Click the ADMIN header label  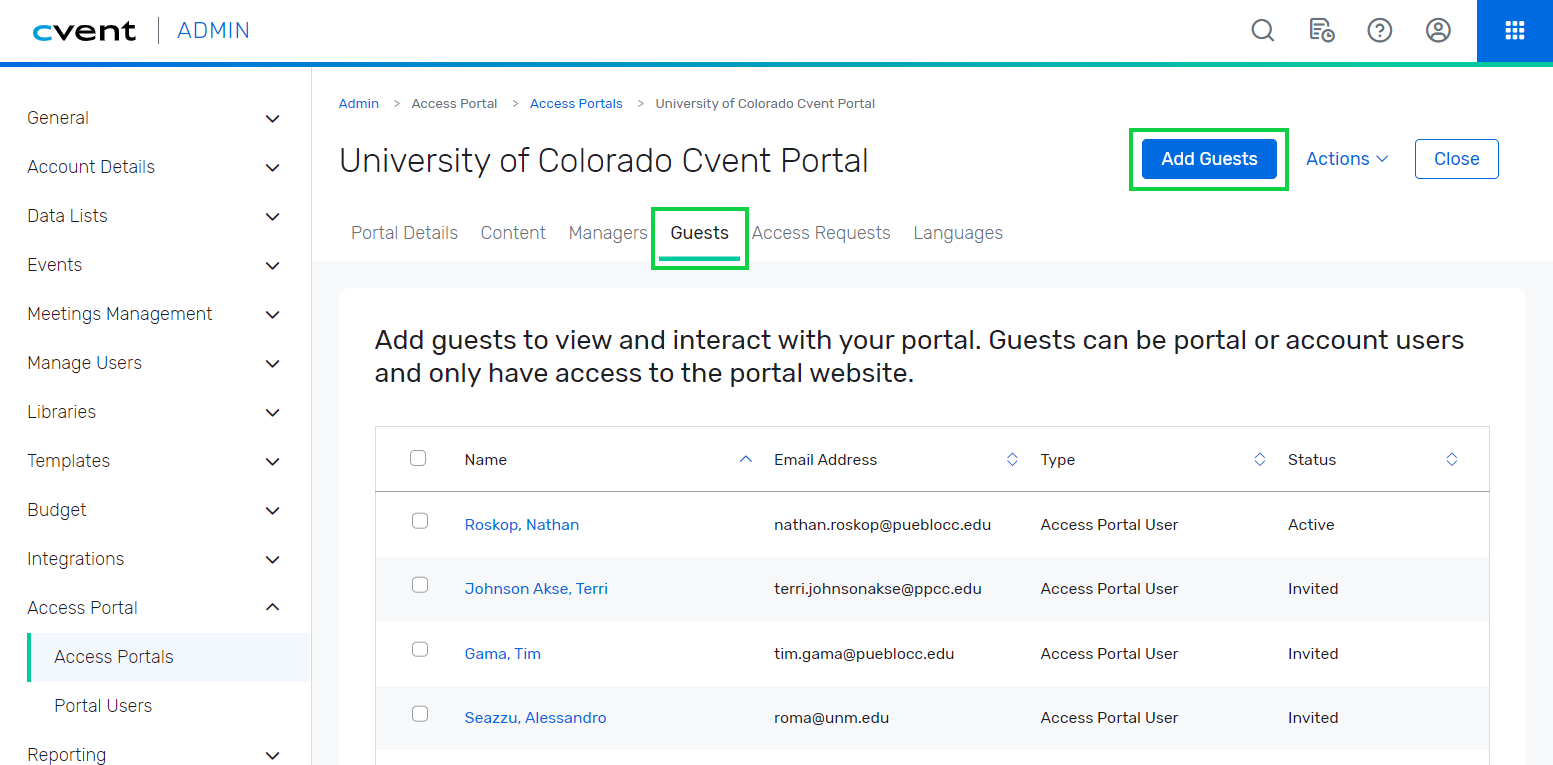tap(213, 31)
